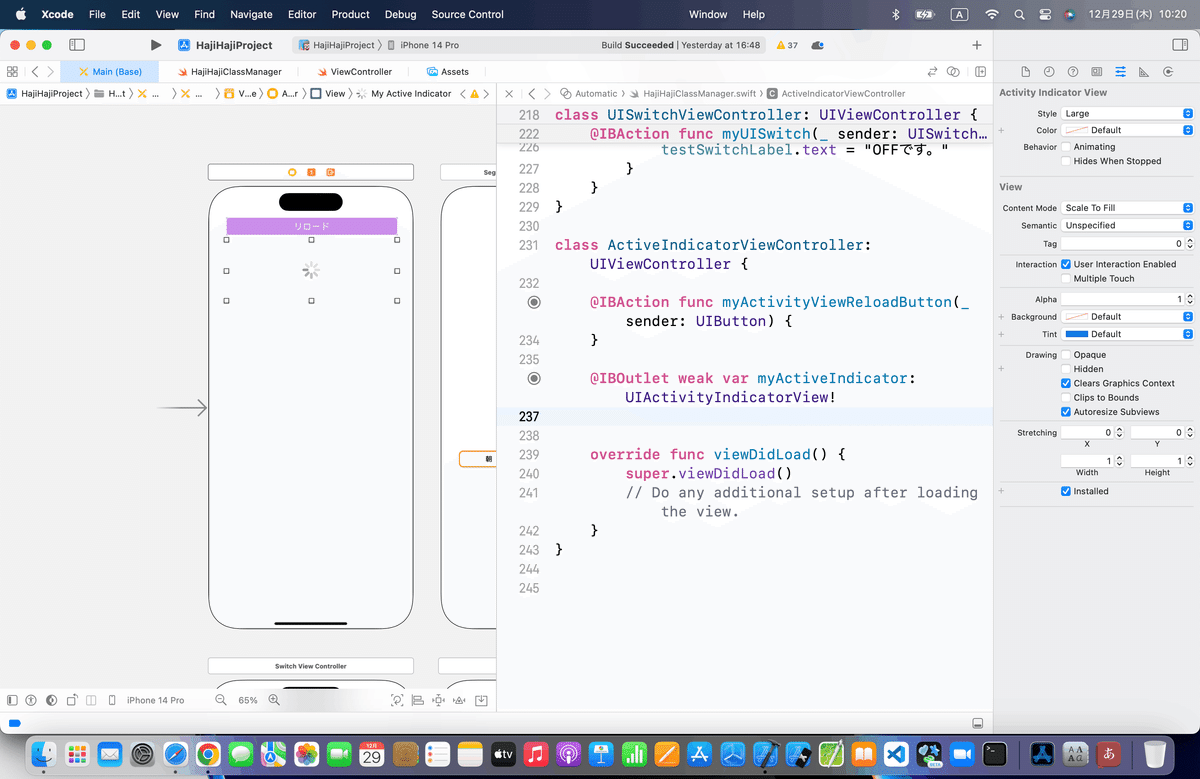The width and height of the screenshot is (1200, 779).
Task: Open the Connections inspector icon
Action: point(1167,72)
